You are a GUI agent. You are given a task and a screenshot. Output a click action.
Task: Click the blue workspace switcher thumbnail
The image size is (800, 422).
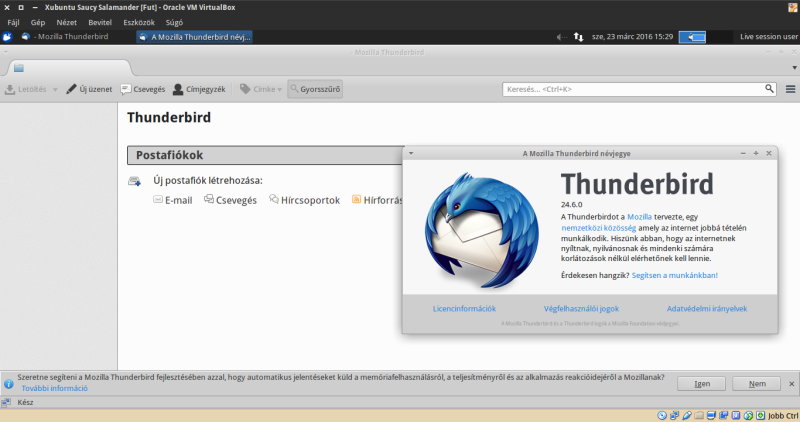click(692, 37)
